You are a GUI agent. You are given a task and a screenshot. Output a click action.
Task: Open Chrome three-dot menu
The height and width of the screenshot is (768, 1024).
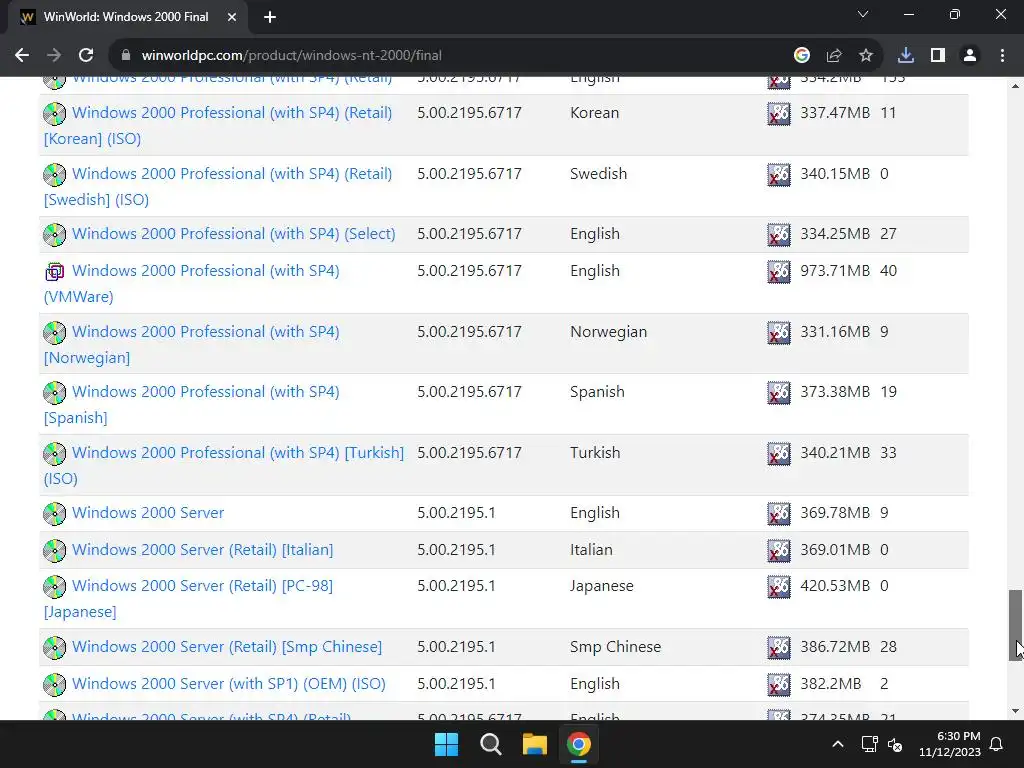pos(1002,56)
